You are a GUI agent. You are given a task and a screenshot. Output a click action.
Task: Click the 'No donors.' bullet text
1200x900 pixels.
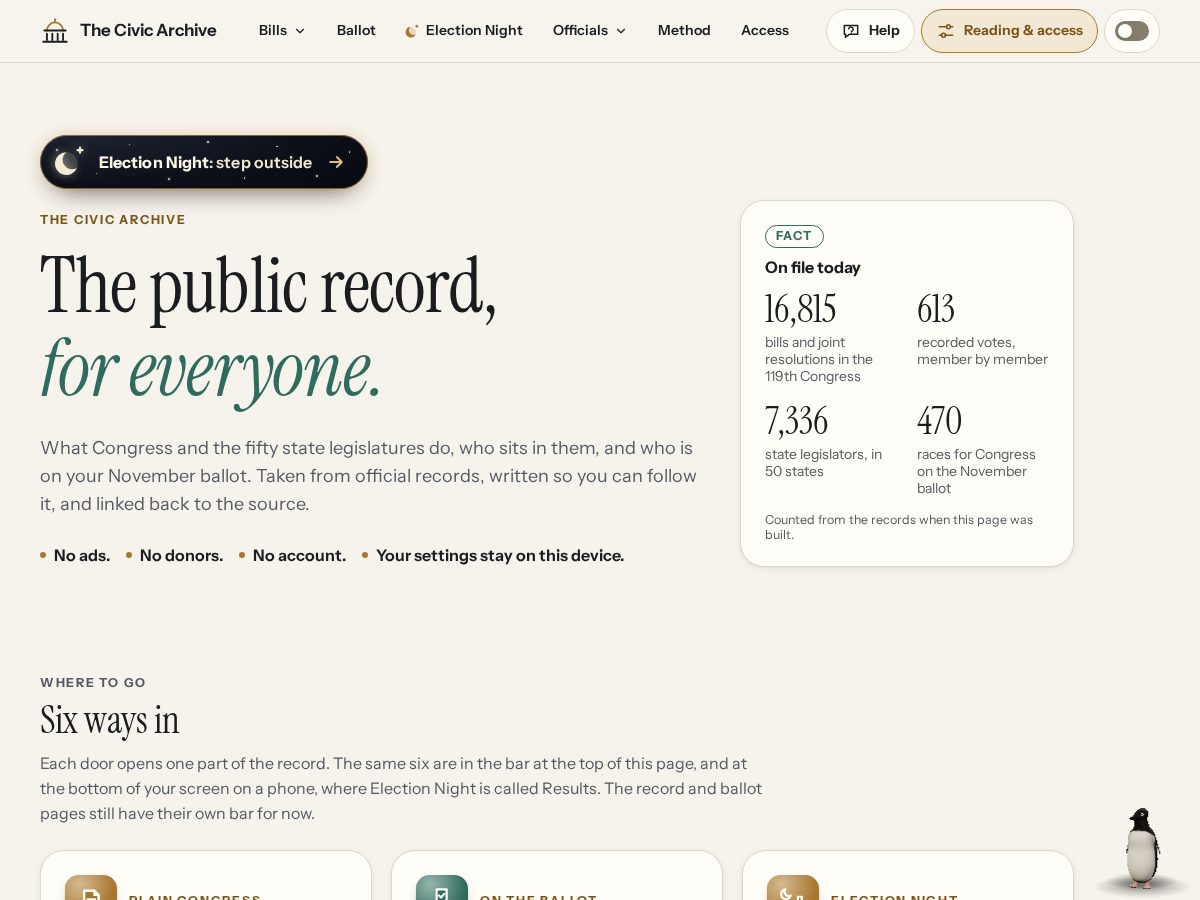(181, 555)
